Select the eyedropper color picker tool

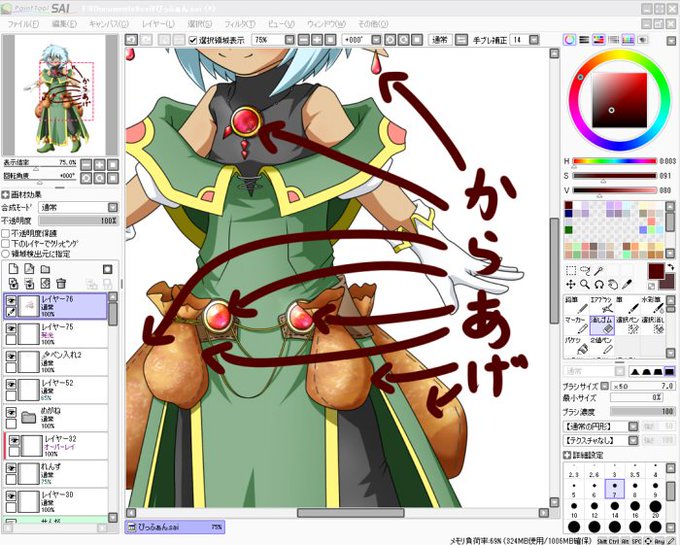[x=627, y=284]
